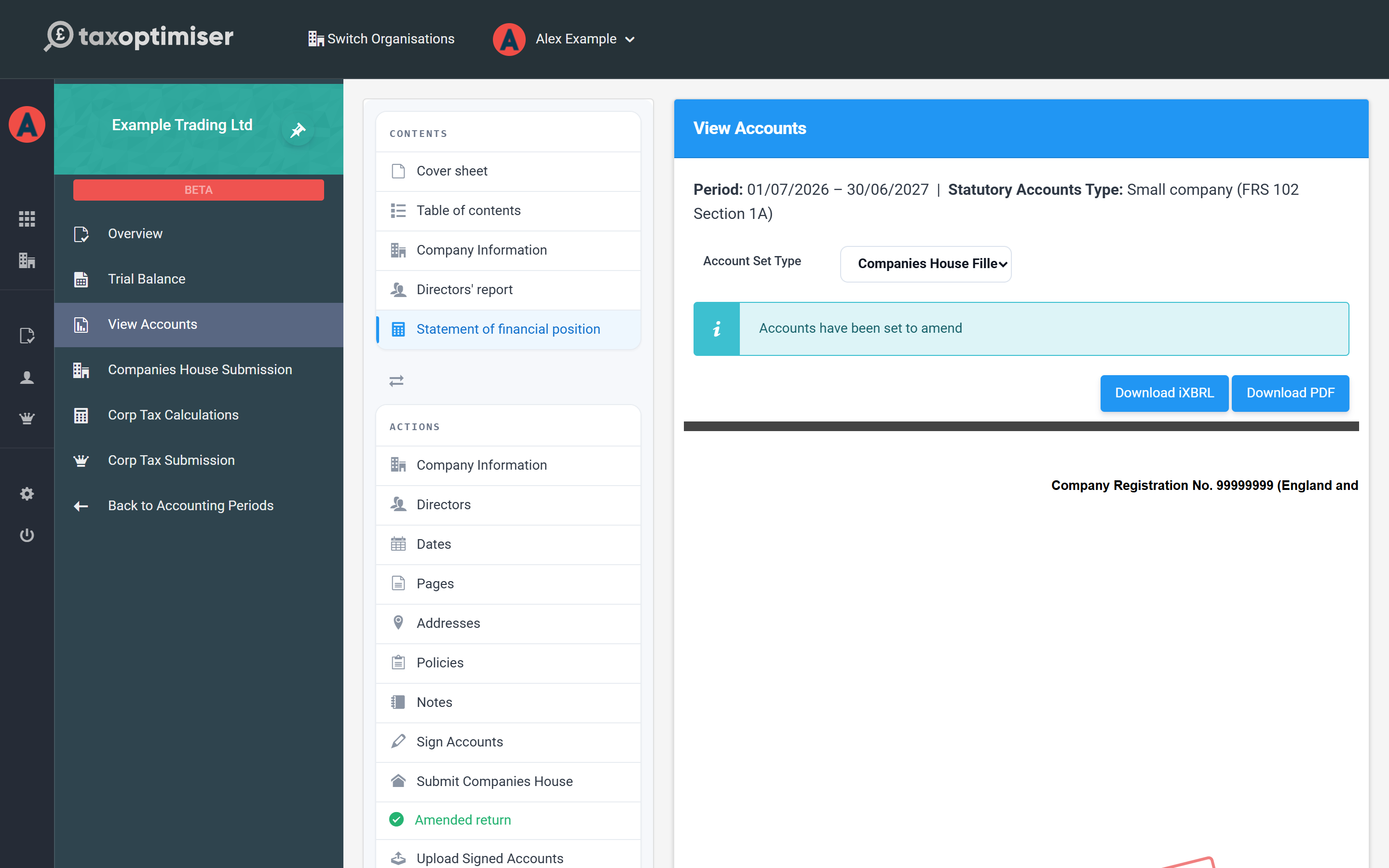Click the taxoptimiser logo
This screenshot has height=868, width=1389.
pos(139,37)
